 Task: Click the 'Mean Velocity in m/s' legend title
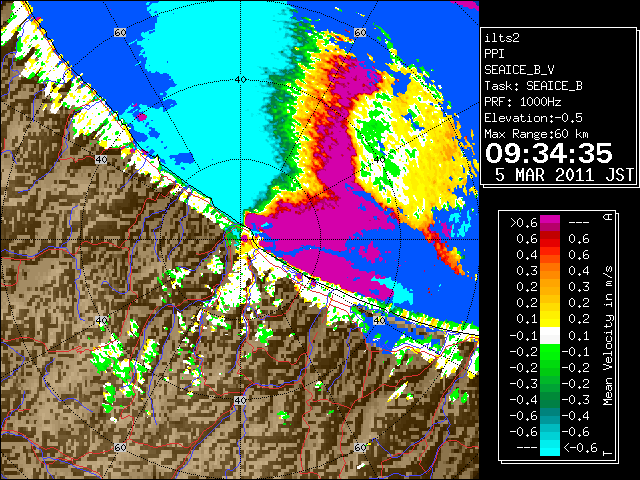[x=608, y=336]
